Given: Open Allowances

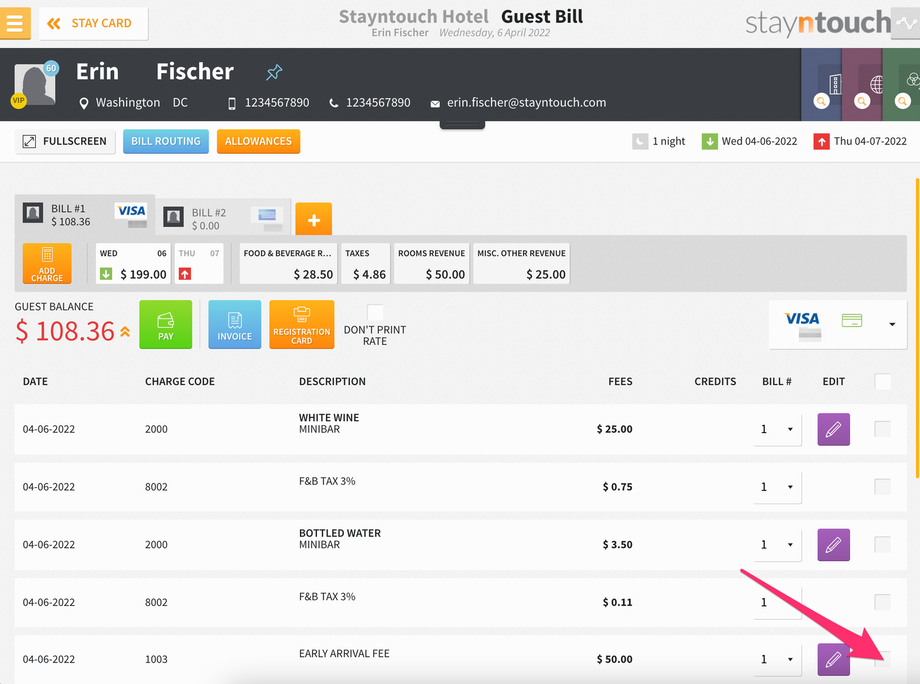Looking at the screenshot, I should 258,141.
